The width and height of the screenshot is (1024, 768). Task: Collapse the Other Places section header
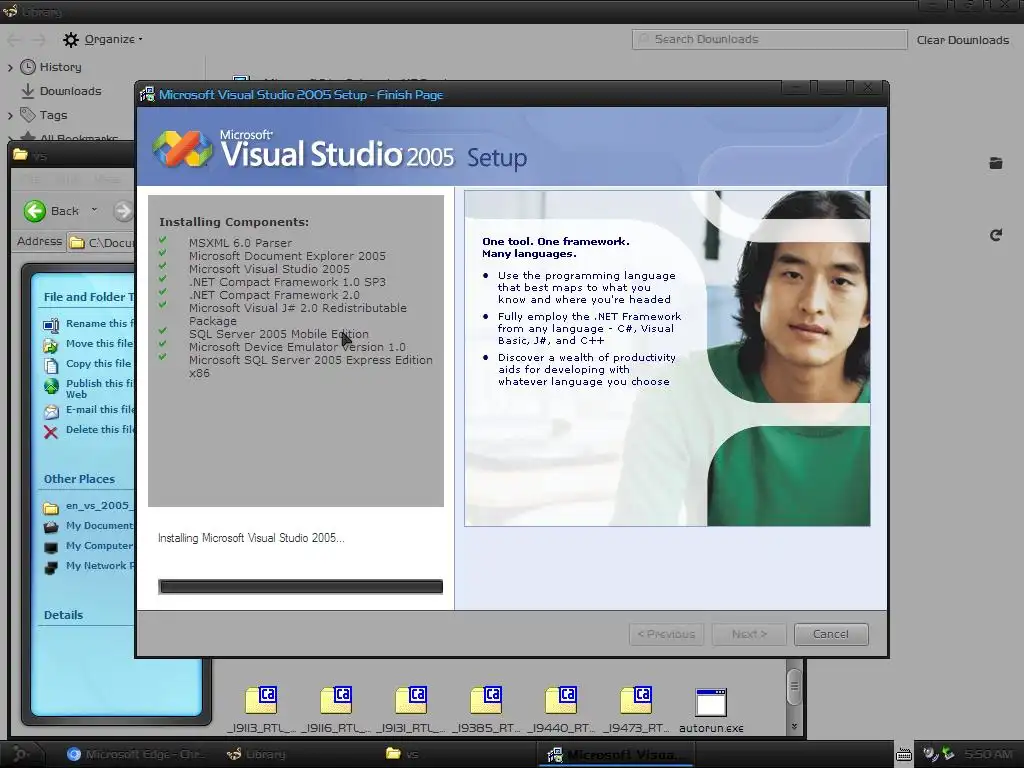pos(79,479)
